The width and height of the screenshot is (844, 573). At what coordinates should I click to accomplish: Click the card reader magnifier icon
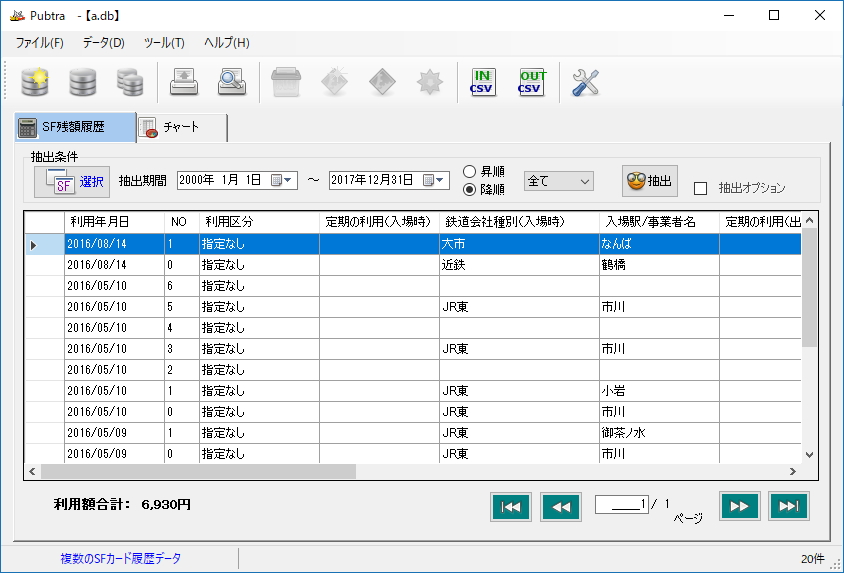tap(232, 82)
